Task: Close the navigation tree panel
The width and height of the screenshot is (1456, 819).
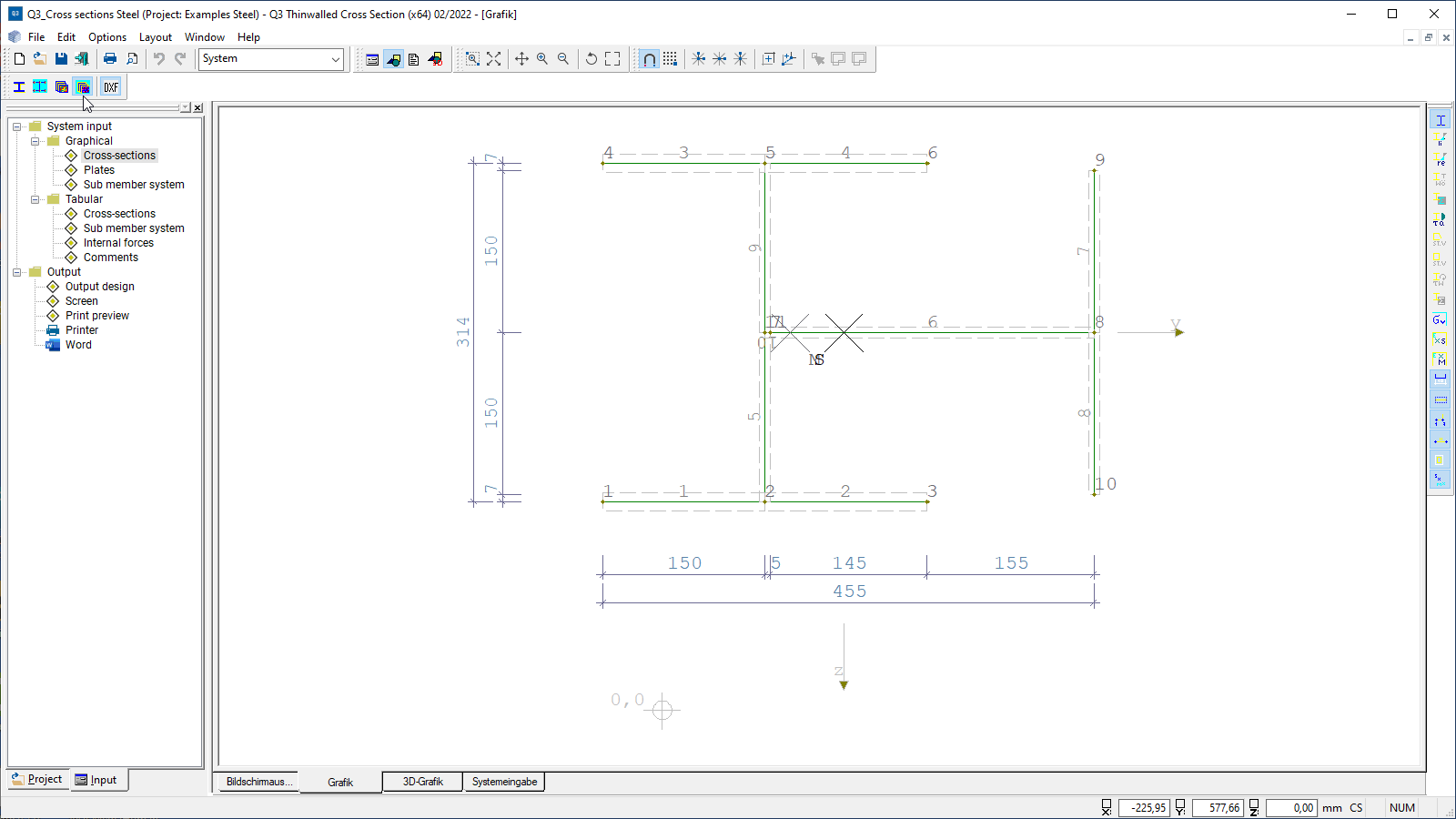Action: [197, 107]
